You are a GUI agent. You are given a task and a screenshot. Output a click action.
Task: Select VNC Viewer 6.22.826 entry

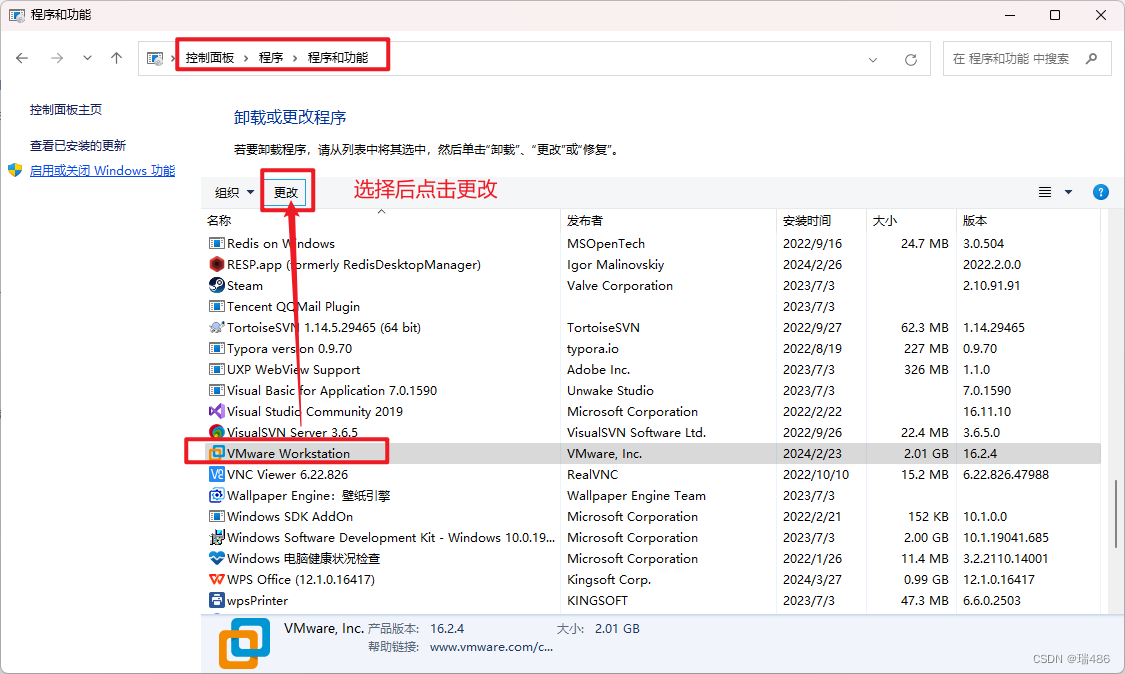(287, 474)
